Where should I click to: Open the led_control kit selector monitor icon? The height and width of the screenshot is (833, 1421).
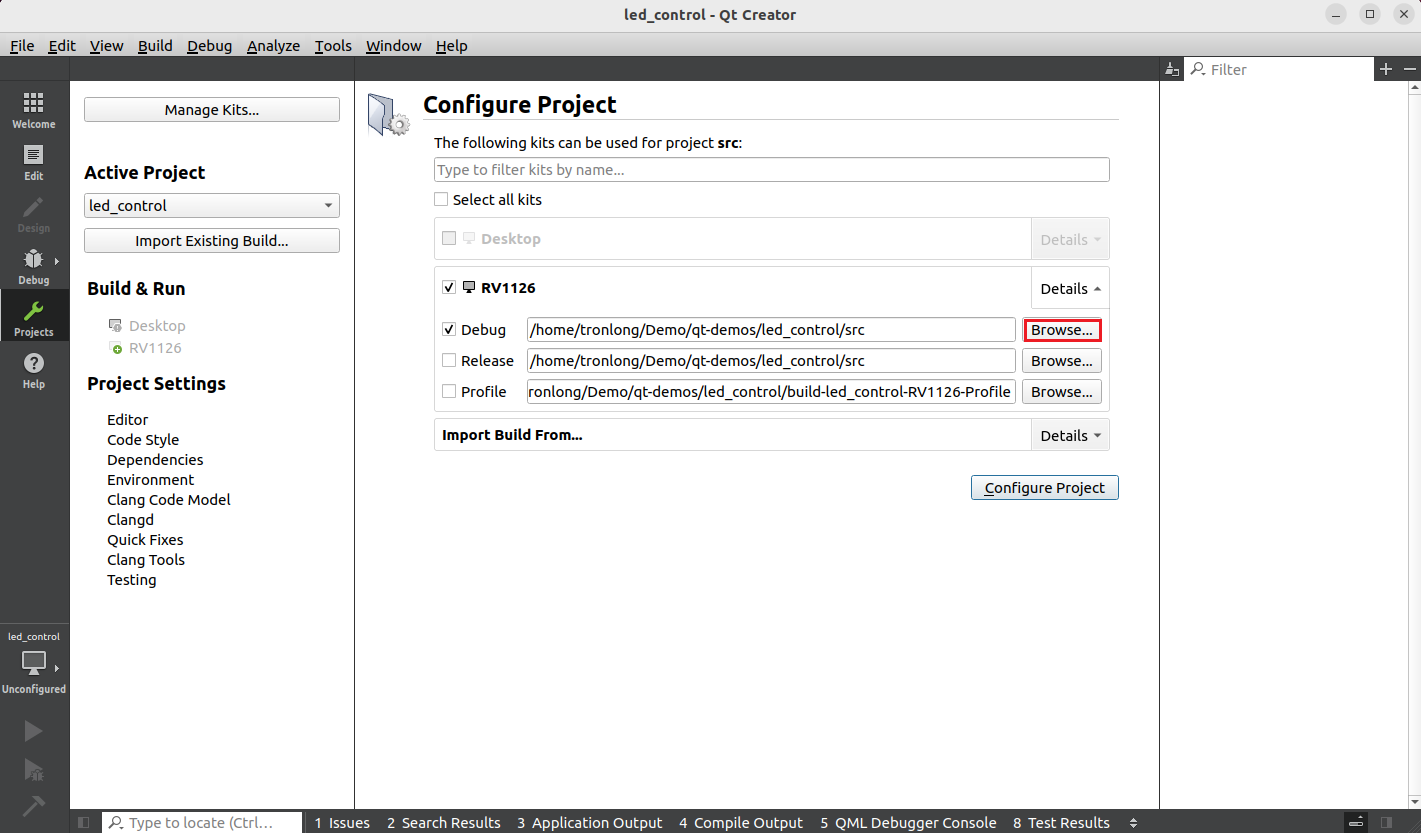pos(34,662)
